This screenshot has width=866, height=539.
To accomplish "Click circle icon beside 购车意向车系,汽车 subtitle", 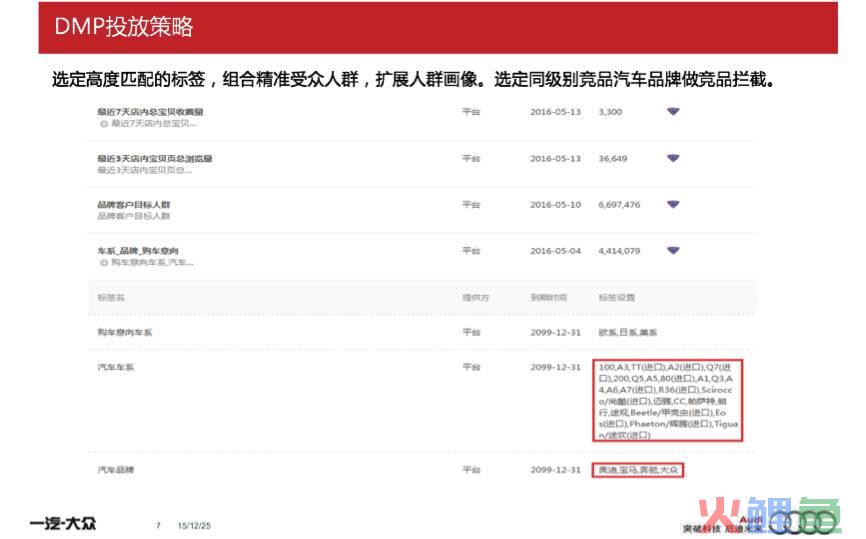I will pos(103,263).
